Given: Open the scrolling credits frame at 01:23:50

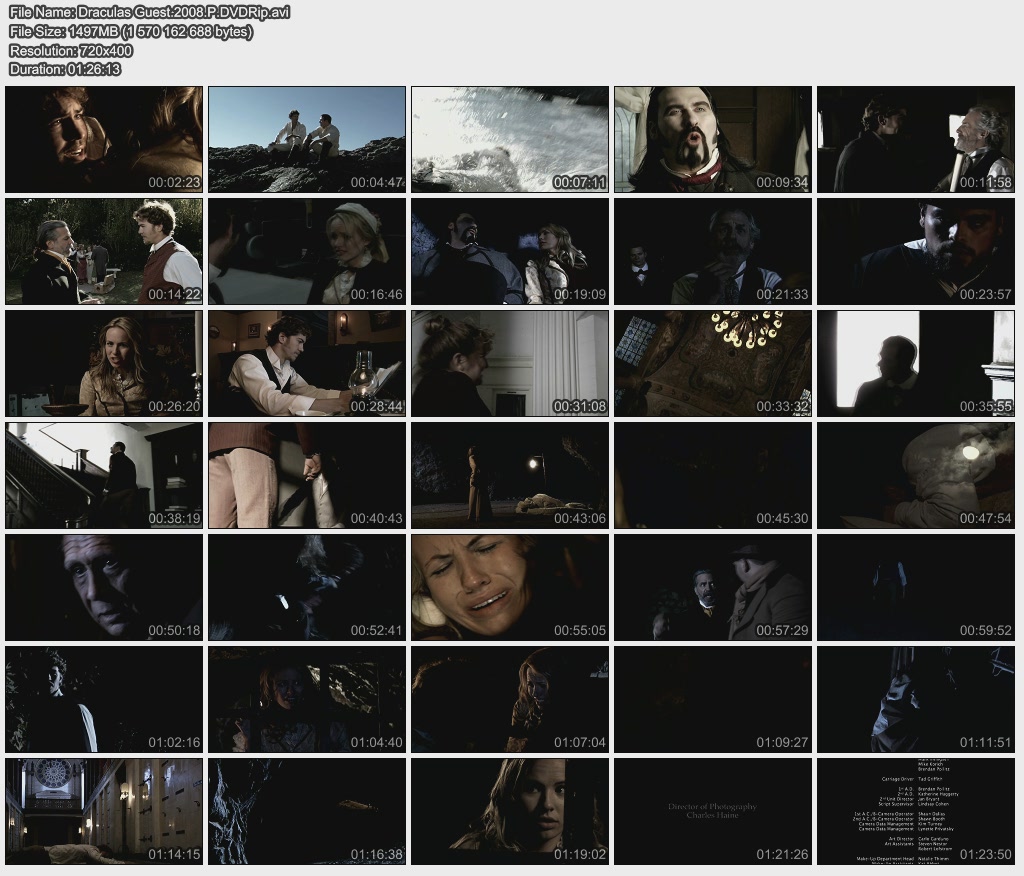Looking at the screenshot, I should 916,811.
